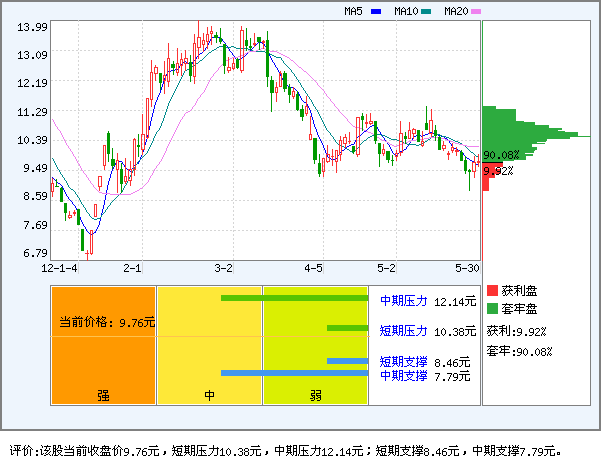Click the red 获利盘 legend swatch
Viewport: 601px width, 456px height.
(x=492, y=290)
